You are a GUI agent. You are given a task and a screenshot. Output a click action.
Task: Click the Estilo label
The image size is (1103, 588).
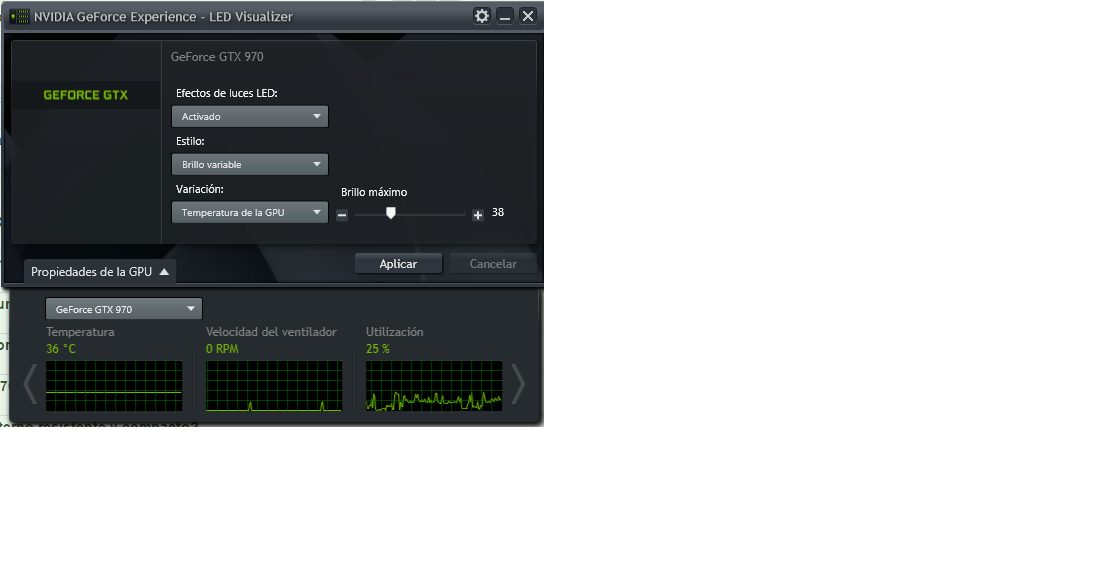190,141
